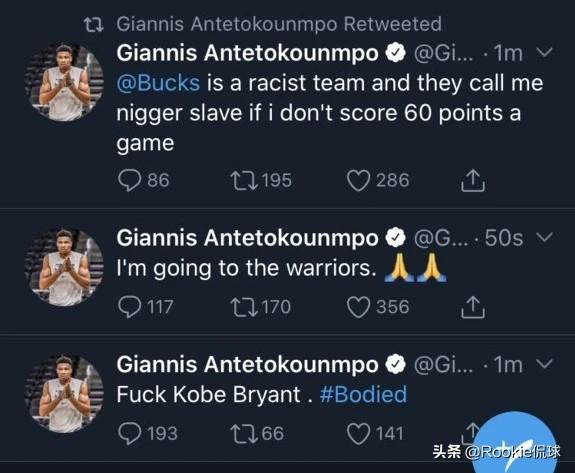Image resolution: width=575 pixels, height=473 pixels.
Task: Open the name on the warriors tweet
Action: pos(248,238)
